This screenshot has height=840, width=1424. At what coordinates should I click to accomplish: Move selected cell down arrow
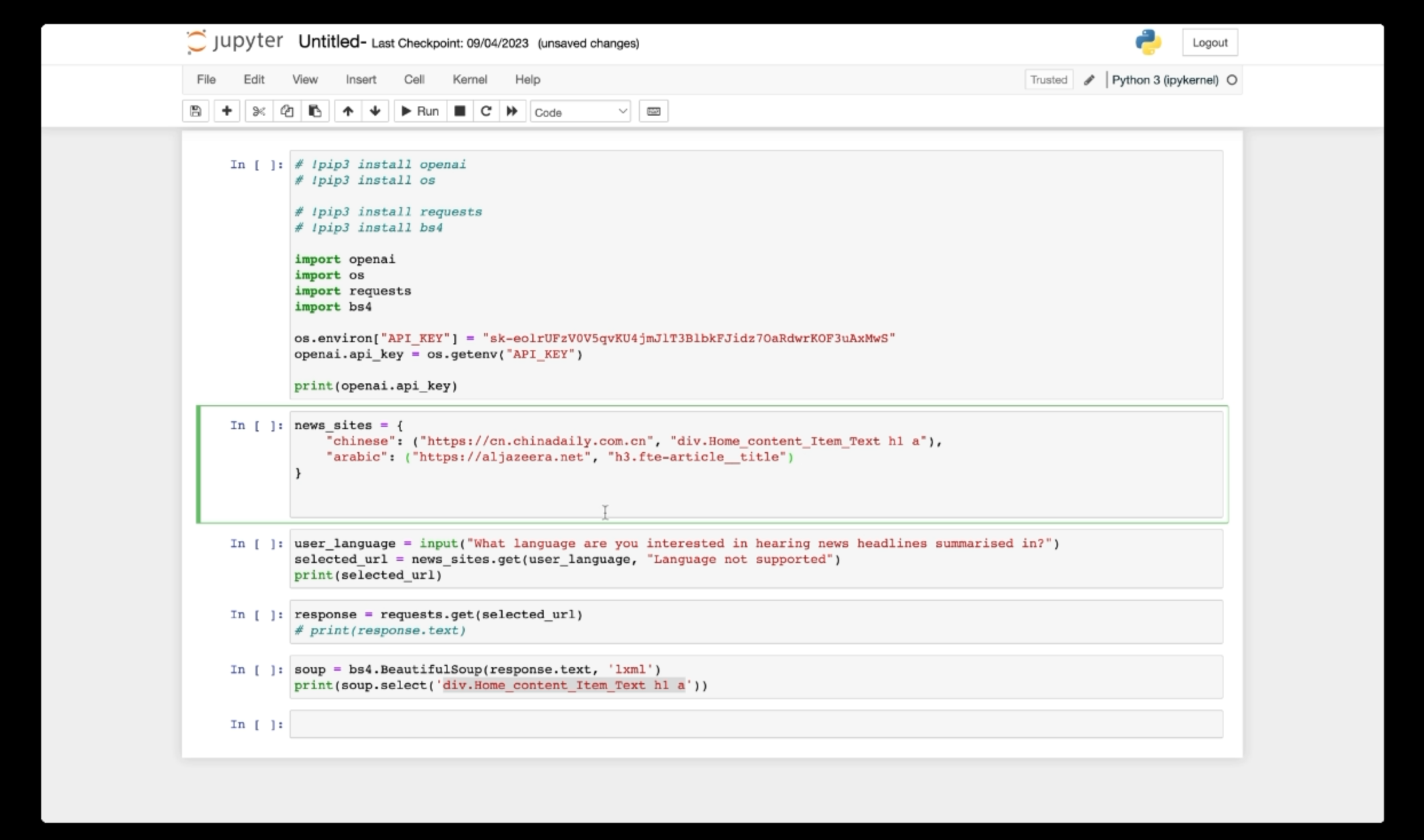(x=375, y=111)
